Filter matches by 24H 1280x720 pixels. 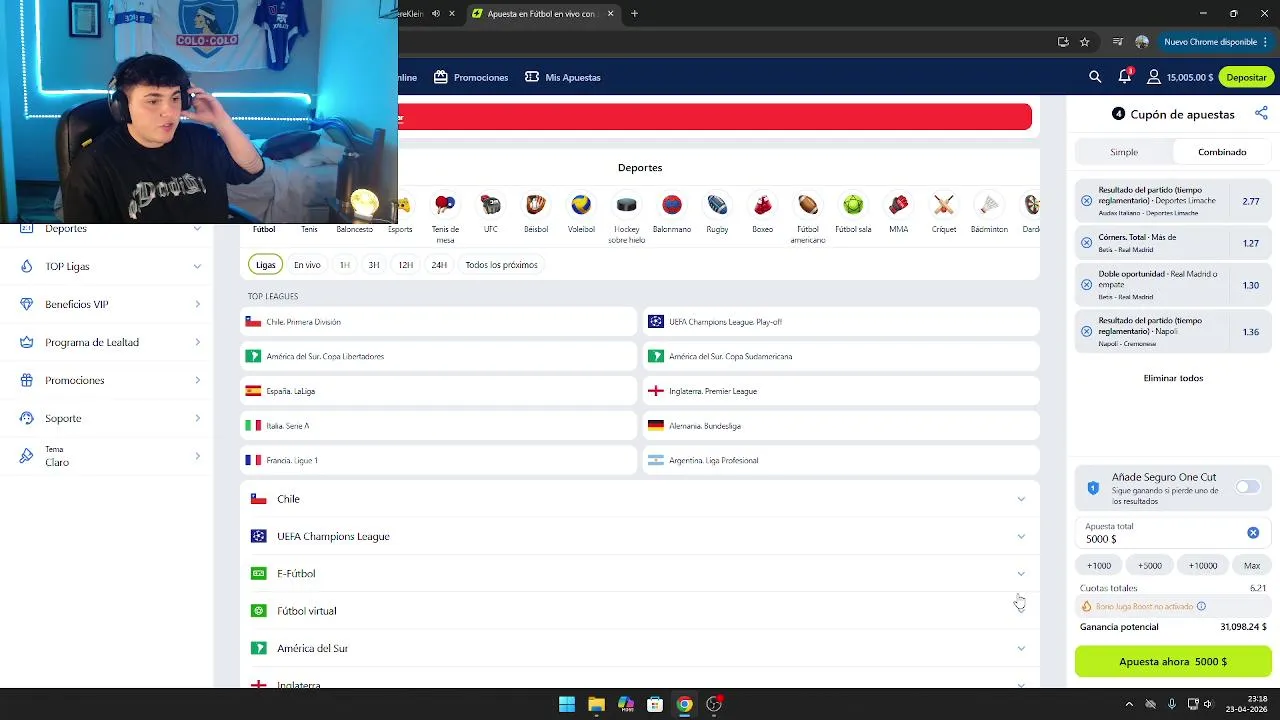click(x=439, y=265)
